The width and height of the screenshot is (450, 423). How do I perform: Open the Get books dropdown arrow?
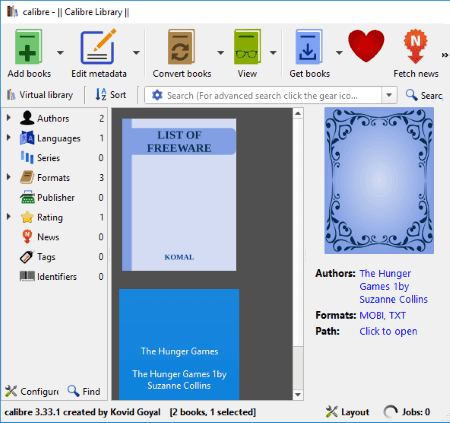(339, 53)
